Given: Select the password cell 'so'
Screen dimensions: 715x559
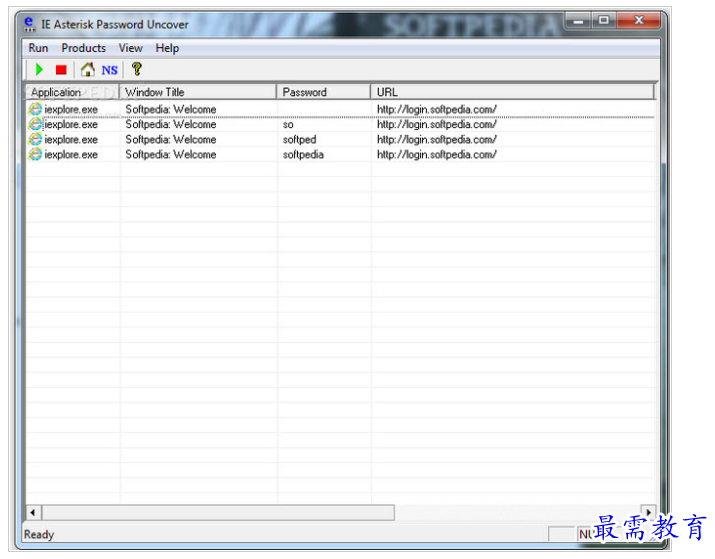Looking at the screenshot, I should [288, 124].
